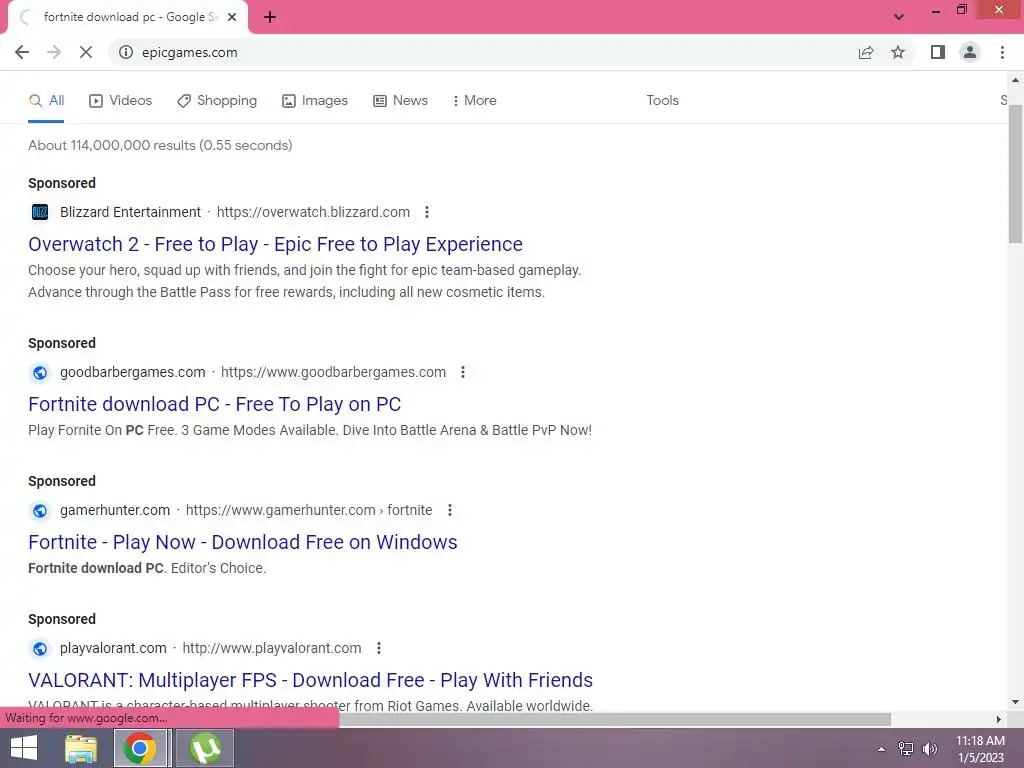Expand the tab search chevron
The width and height of the screenshot is (1024, 768).
pos(899,17)
